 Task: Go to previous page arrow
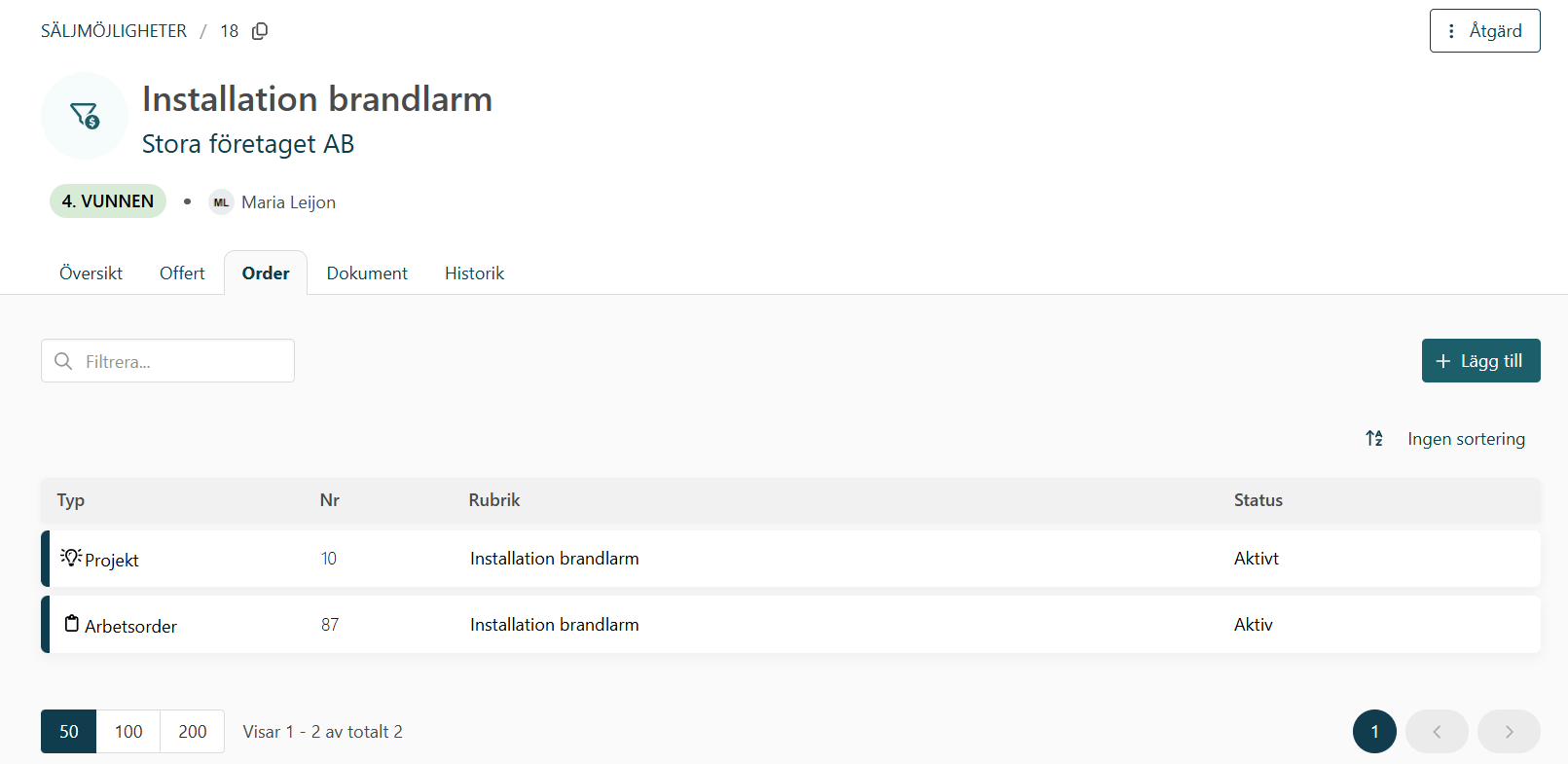pos(1437,732)
